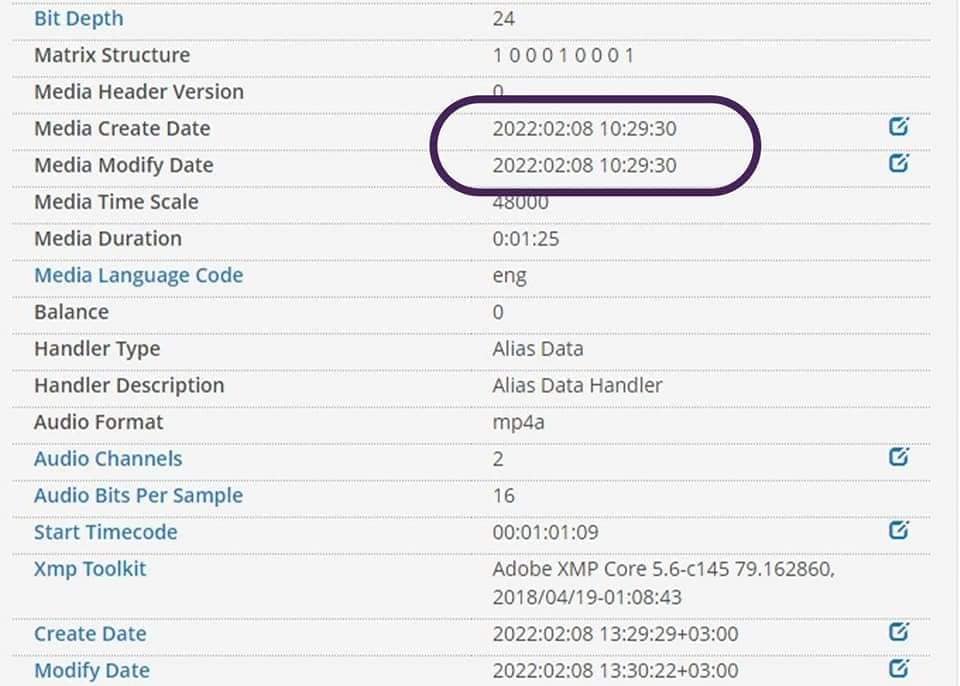Click the Media Time Scale label
Screen dimensions: 960x686
[116, 202]
